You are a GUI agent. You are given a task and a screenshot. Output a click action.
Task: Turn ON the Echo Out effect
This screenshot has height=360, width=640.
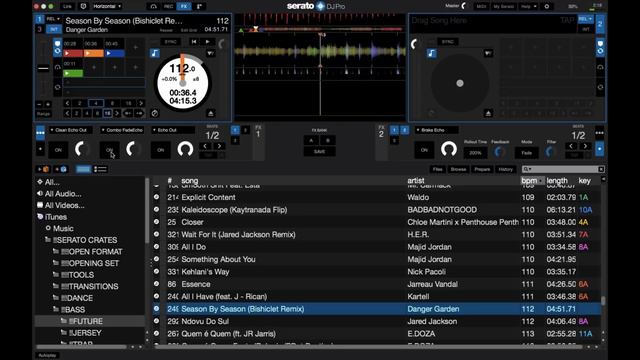[160, 150]
